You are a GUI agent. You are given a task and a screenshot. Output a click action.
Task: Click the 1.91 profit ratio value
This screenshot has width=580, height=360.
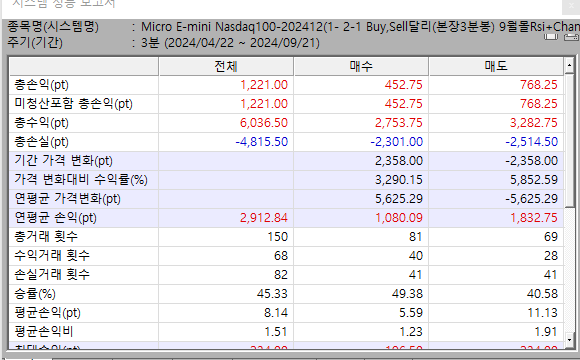click(546, 332)
